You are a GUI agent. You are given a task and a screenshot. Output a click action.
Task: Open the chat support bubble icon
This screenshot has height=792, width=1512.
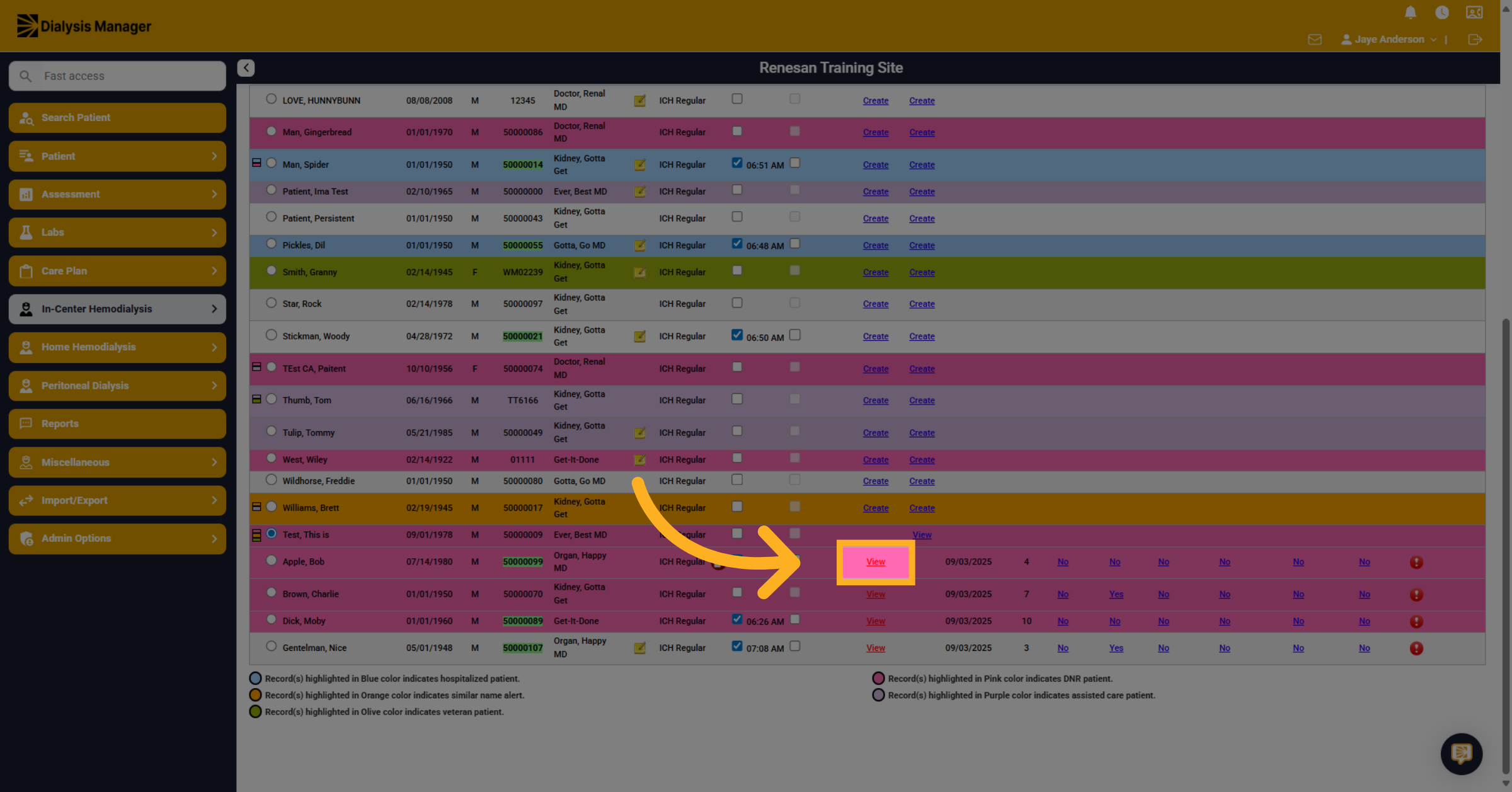(1462, 754)
